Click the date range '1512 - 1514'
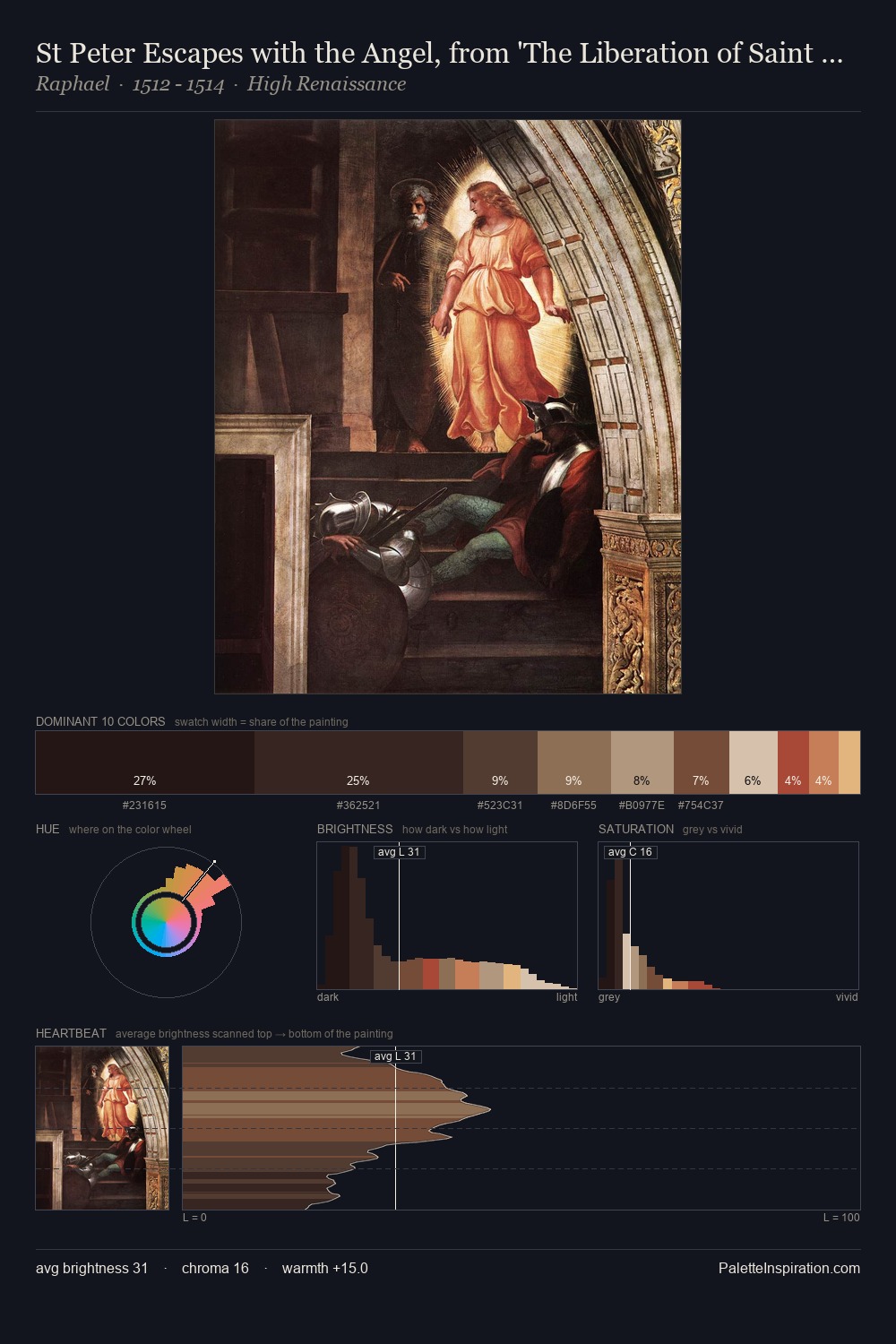The height and width of the screenshot is (1344, 896). (x=178, y=85)
